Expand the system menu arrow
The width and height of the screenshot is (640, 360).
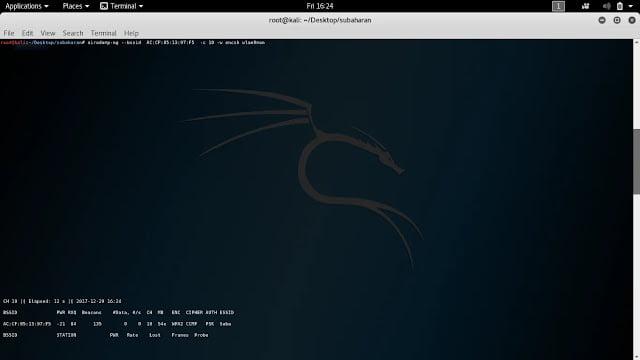[631, 6]
